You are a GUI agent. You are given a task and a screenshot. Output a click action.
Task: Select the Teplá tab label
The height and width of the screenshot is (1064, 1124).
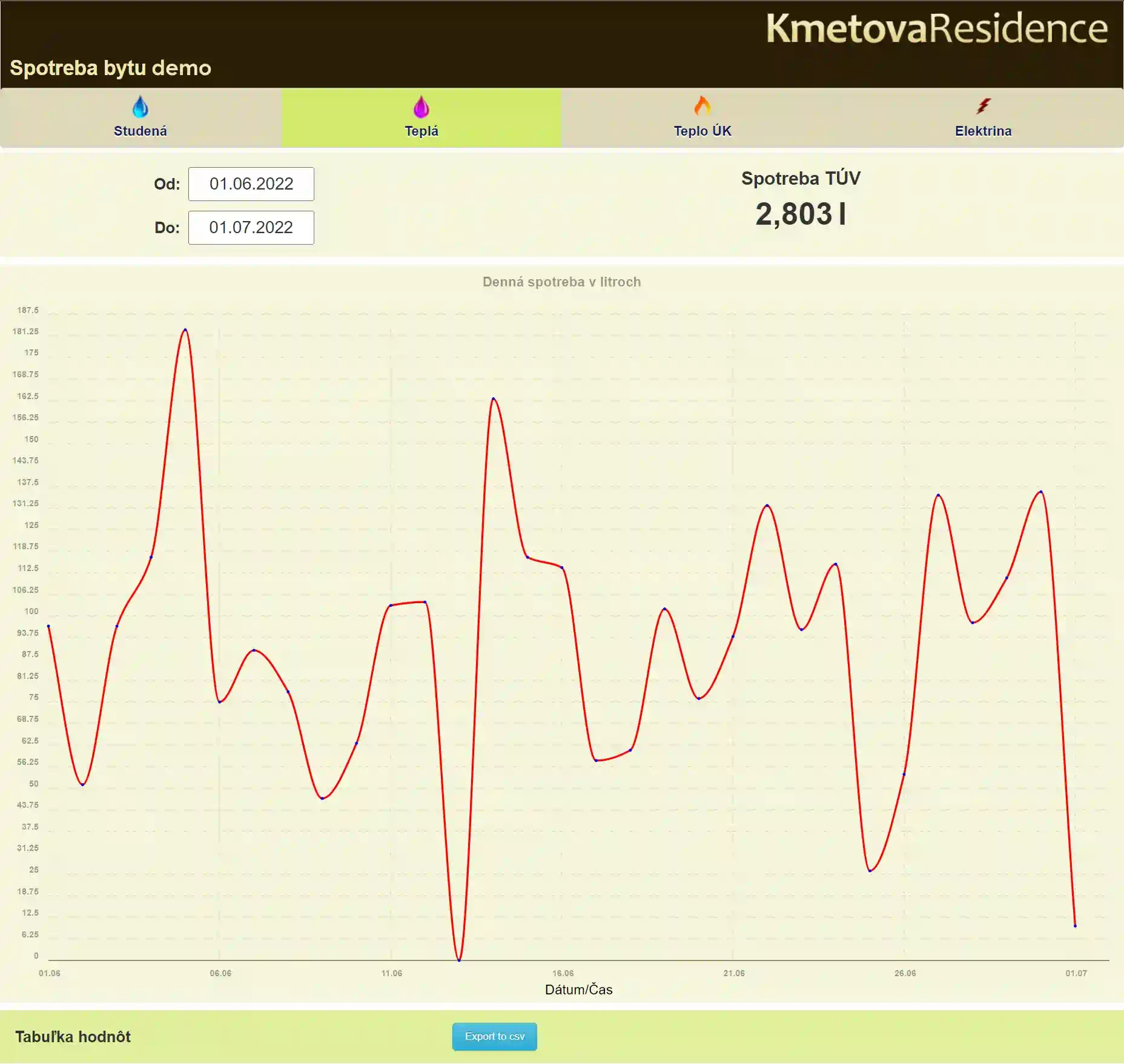(x=421, y=131)
